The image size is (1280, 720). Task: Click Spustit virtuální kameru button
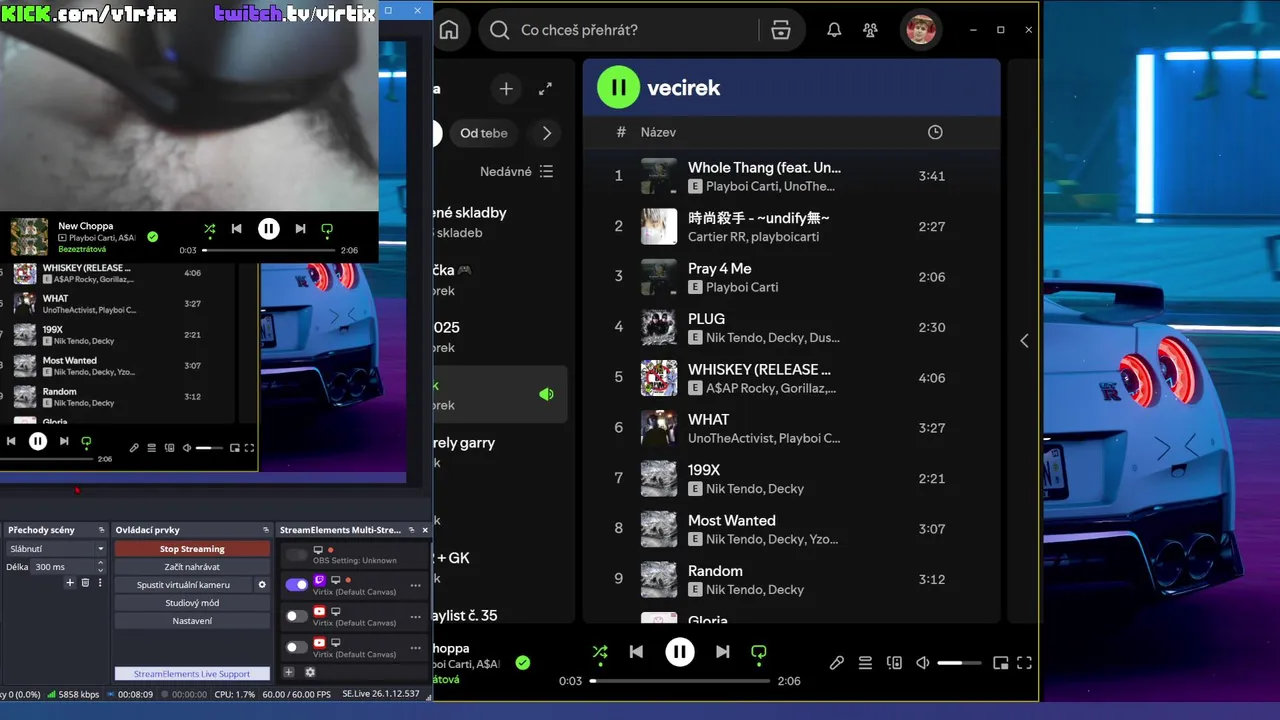pyautogui.click(x=183, y=585)
